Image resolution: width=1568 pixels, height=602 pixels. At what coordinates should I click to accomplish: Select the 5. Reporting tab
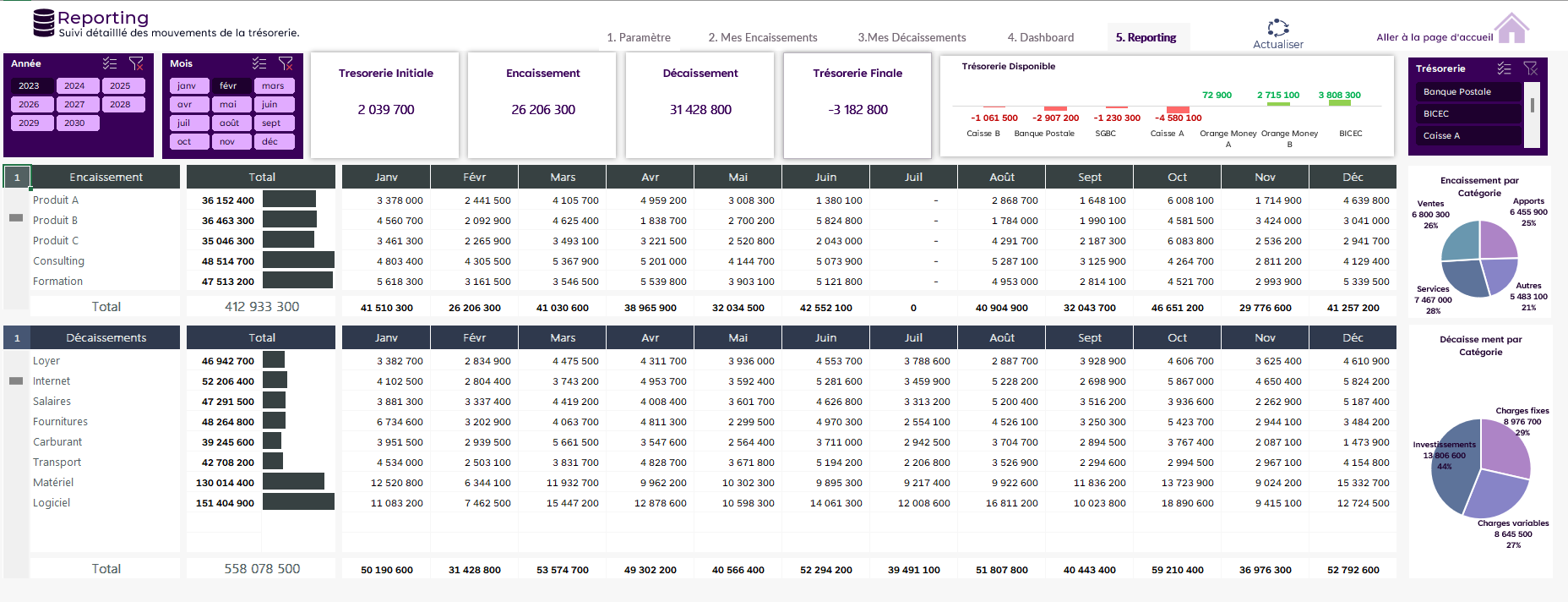pos(1146,37)
